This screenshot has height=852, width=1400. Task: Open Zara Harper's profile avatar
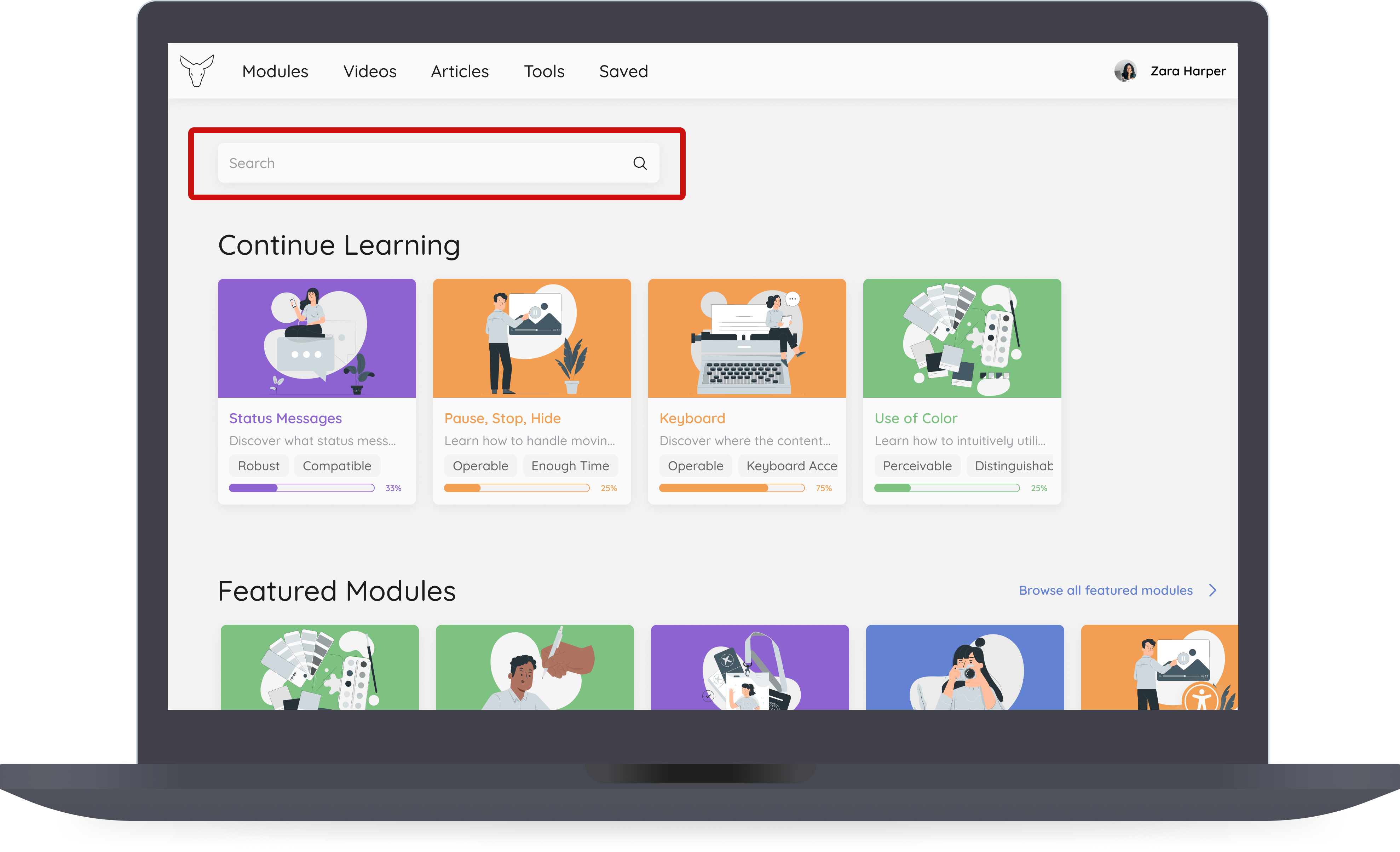1125,71
